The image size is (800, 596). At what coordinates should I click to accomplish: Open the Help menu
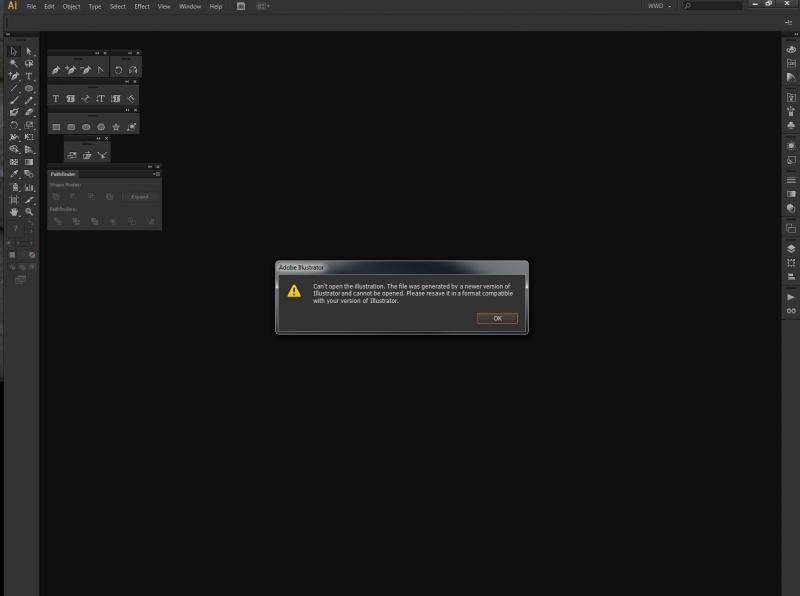pos(216,7)
